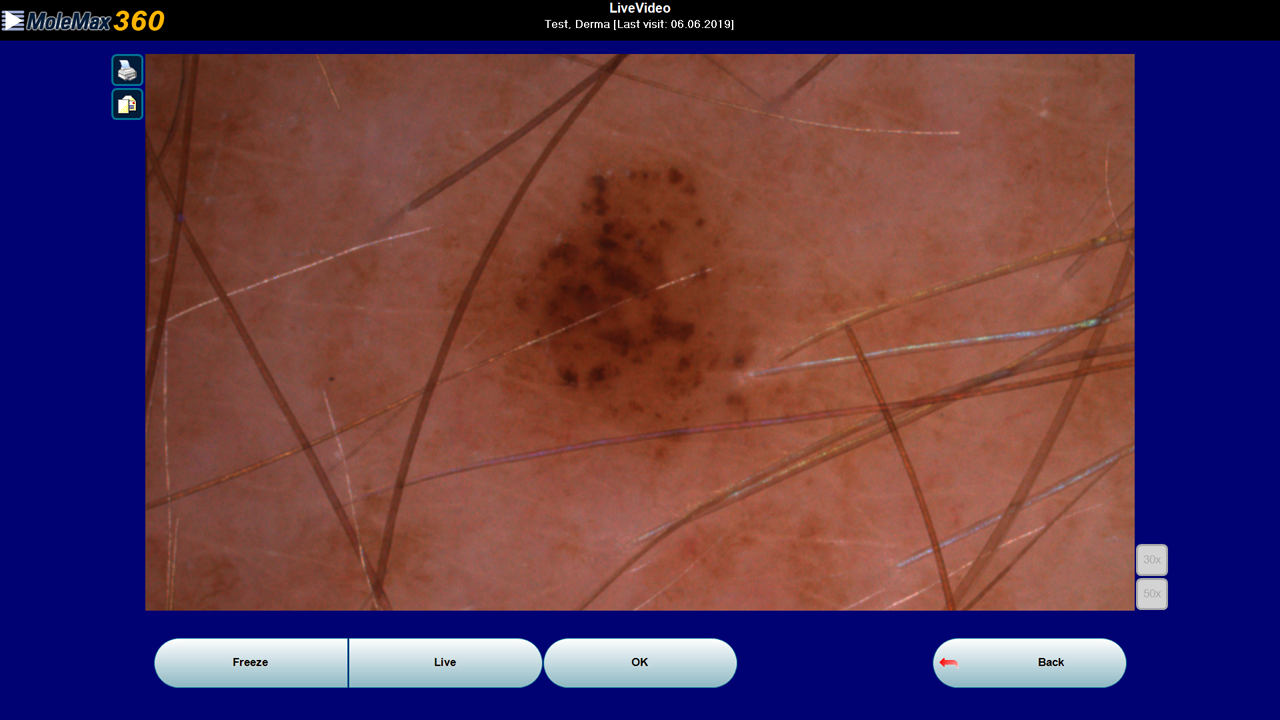Select the 50x magnification button
This screenshot has height=720, width=1280.
[1152, 594]
